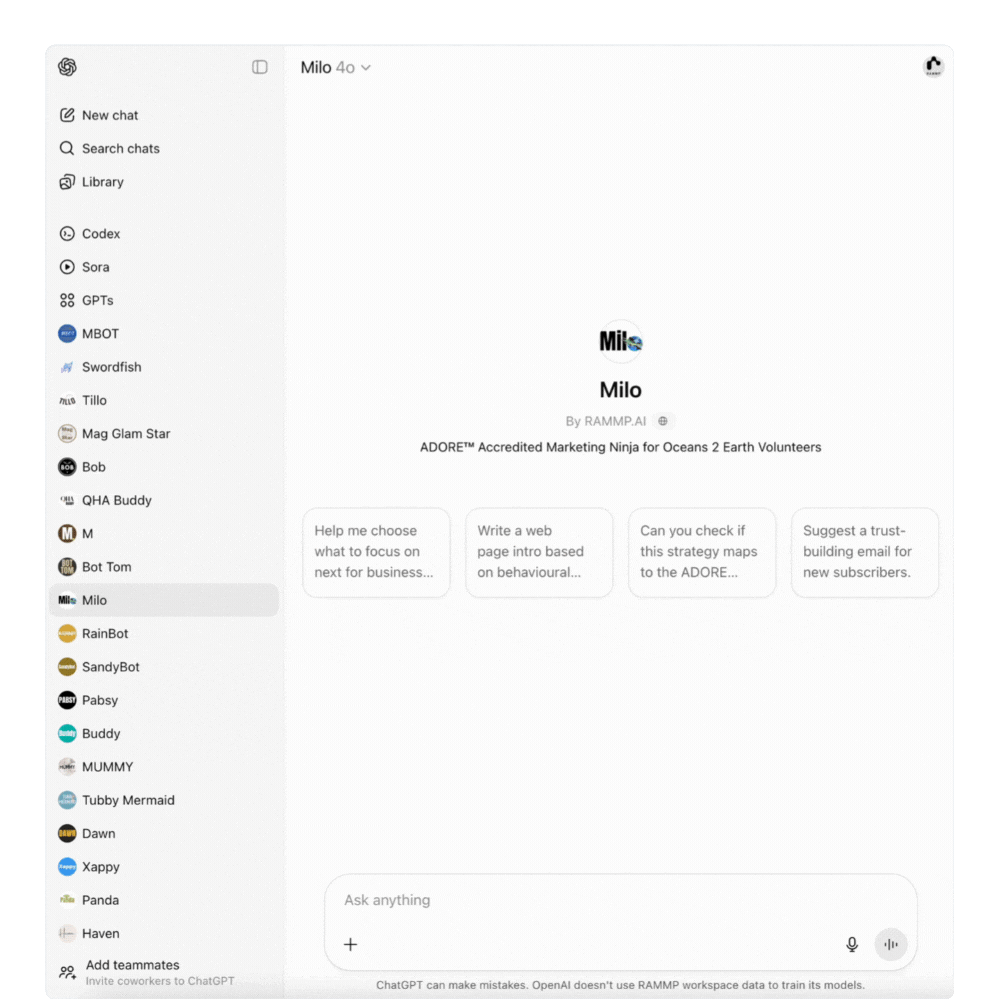The image size is (1000, 1000).
Task: Open the RAMMP profile avatar menu
Action: pyautogui.click(x=933, y=66)
